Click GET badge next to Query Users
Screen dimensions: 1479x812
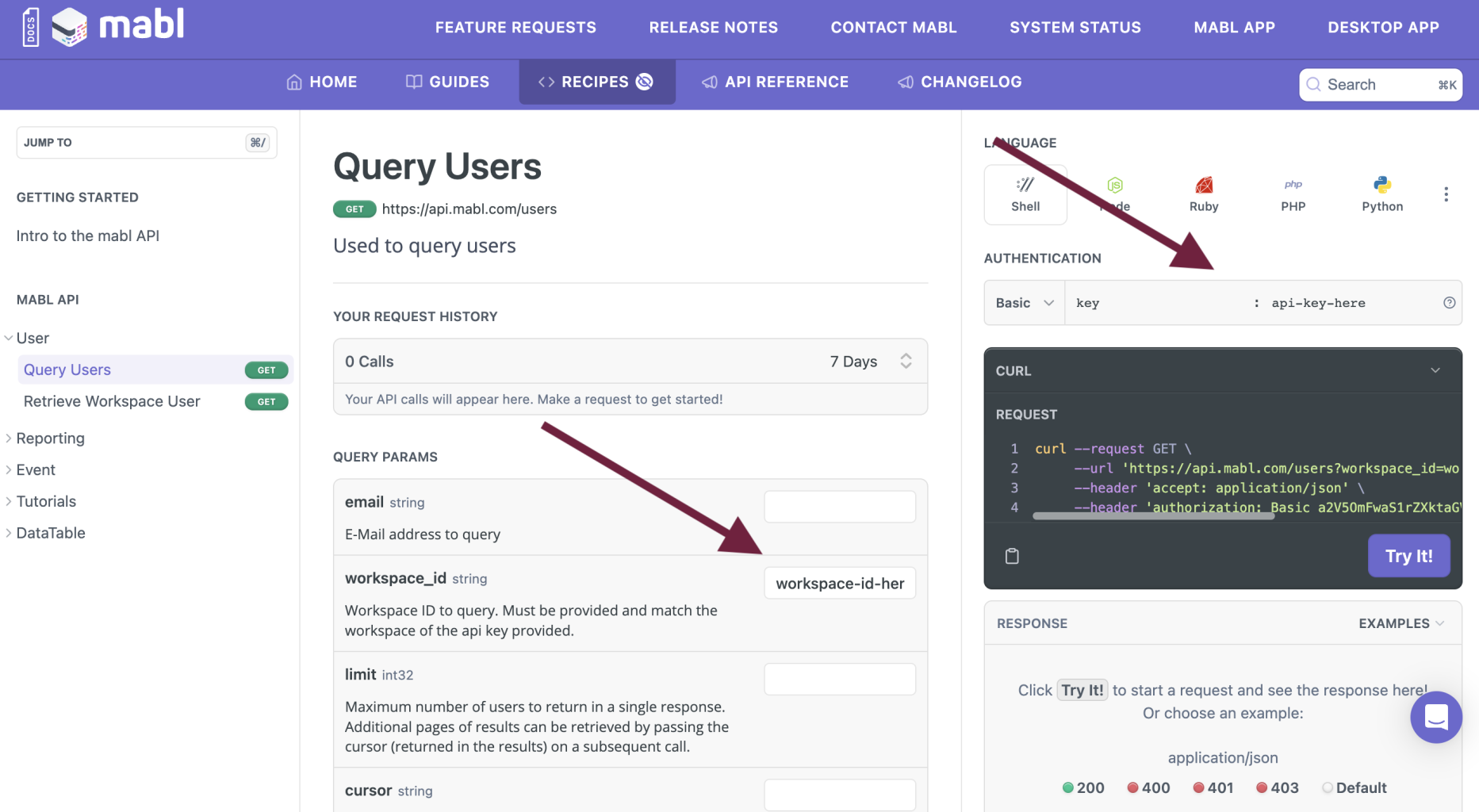point(266,370)
